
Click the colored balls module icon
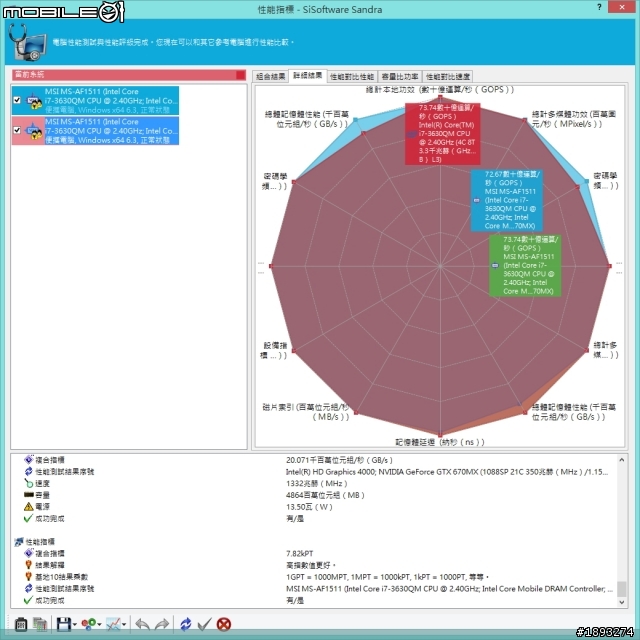pos(89,624)
